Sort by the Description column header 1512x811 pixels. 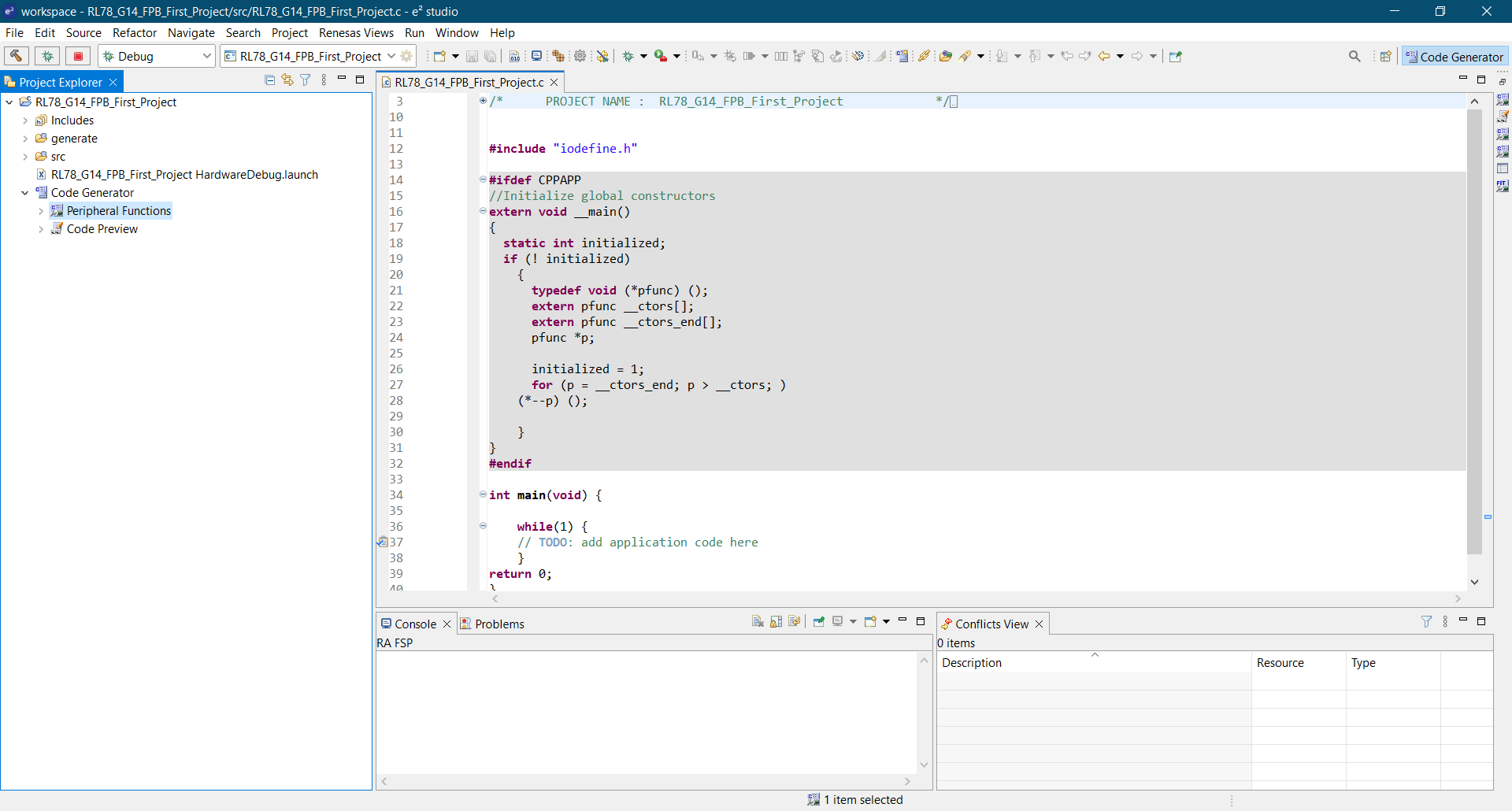click(x=972, y=663)
